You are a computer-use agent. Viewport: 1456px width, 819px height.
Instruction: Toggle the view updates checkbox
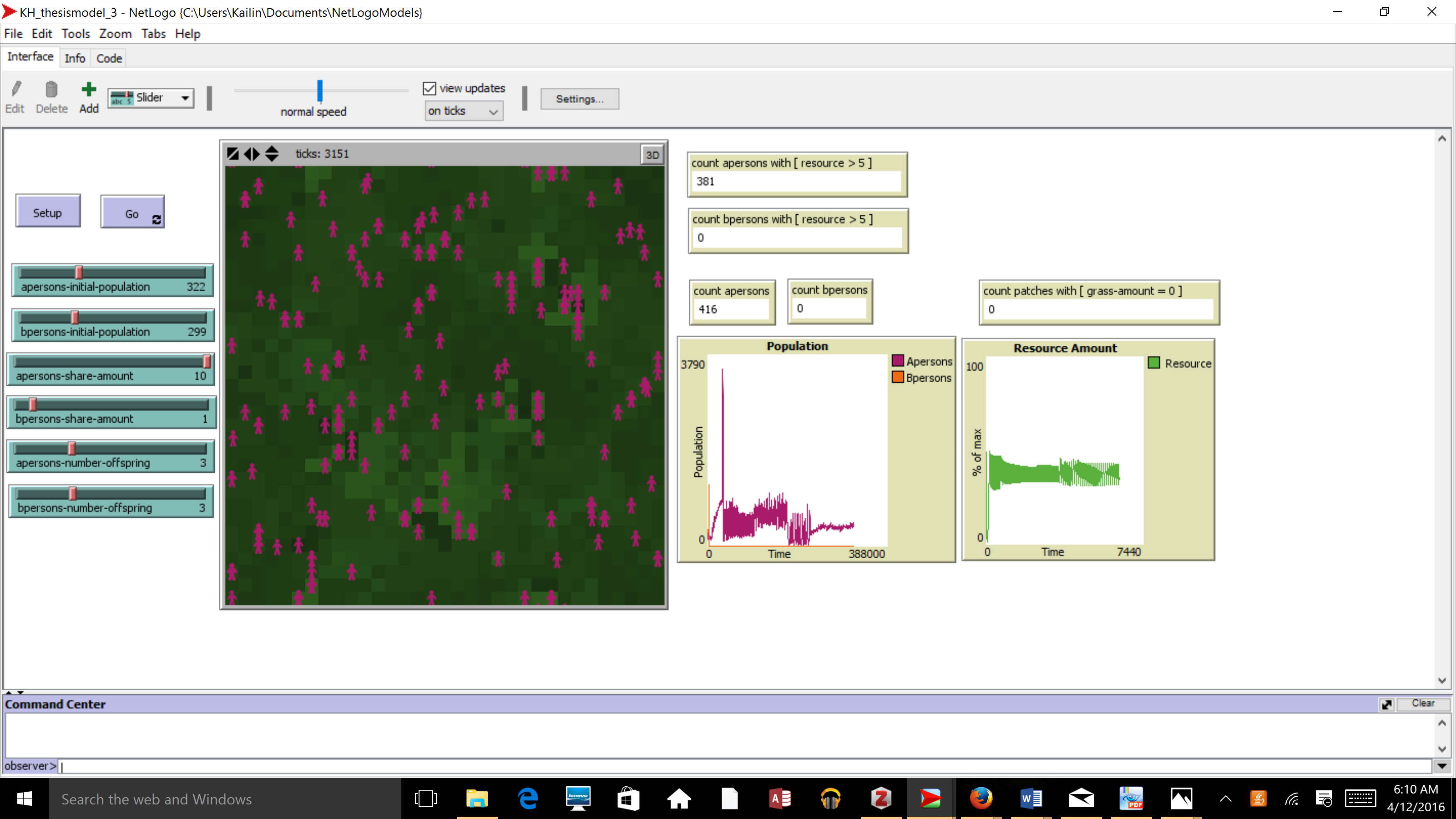coord(430,89)
